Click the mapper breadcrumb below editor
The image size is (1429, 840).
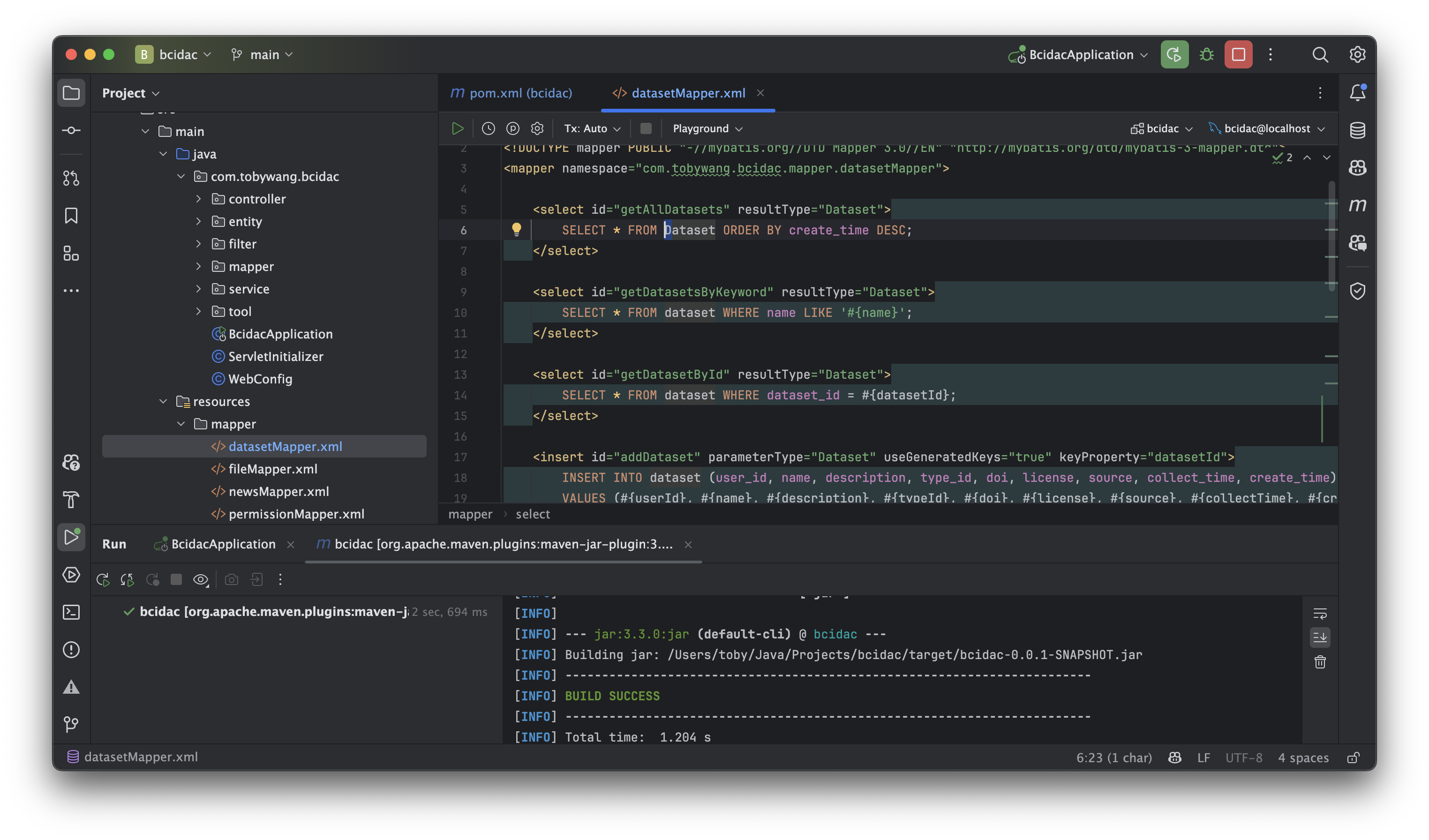[470, 514]
